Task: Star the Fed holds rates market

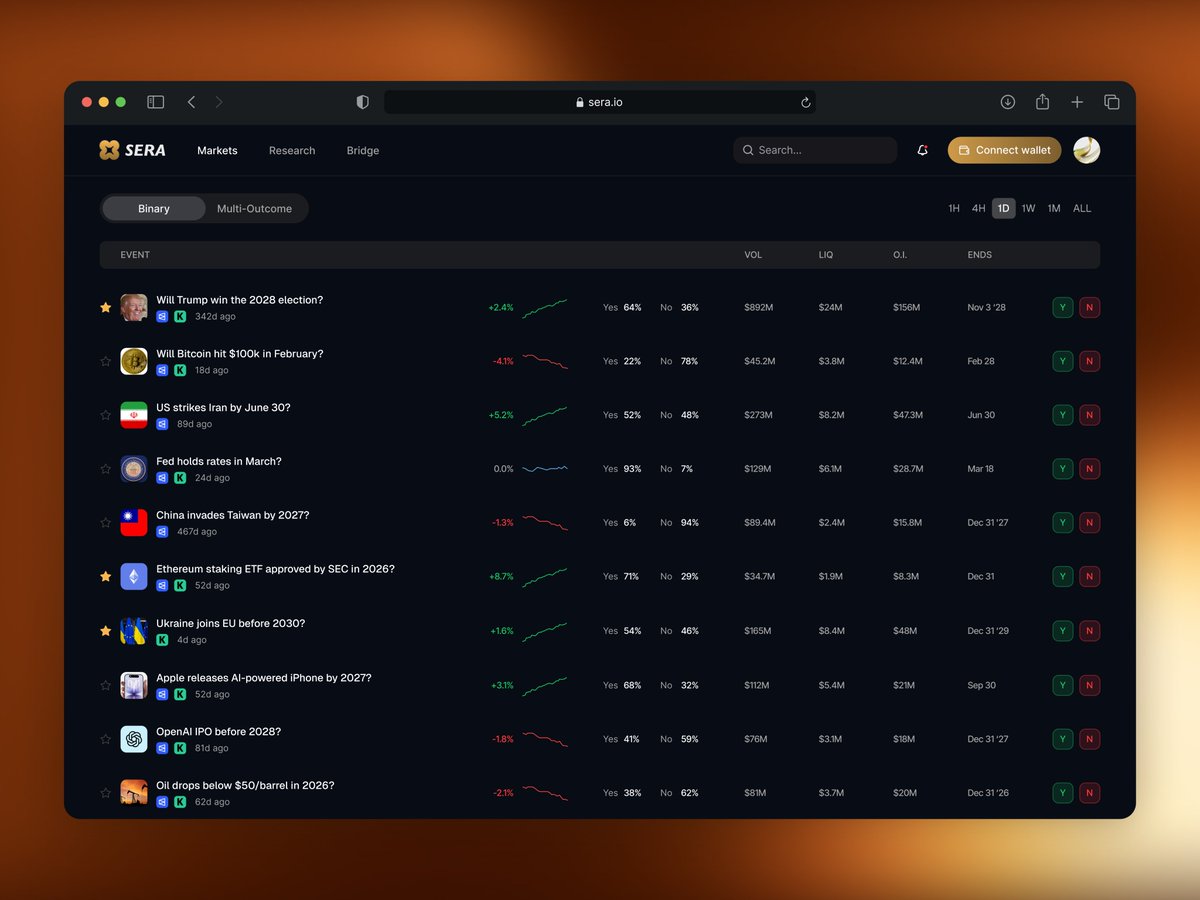Action: [x=105, y=469]
